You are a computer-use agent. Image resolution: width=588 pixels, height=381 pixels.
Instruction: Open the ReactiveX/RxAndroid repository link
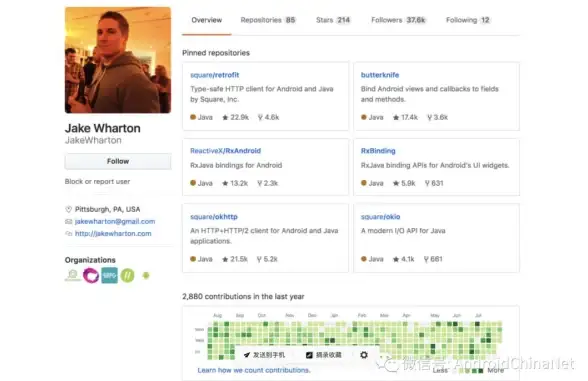(x=225, y=151)
